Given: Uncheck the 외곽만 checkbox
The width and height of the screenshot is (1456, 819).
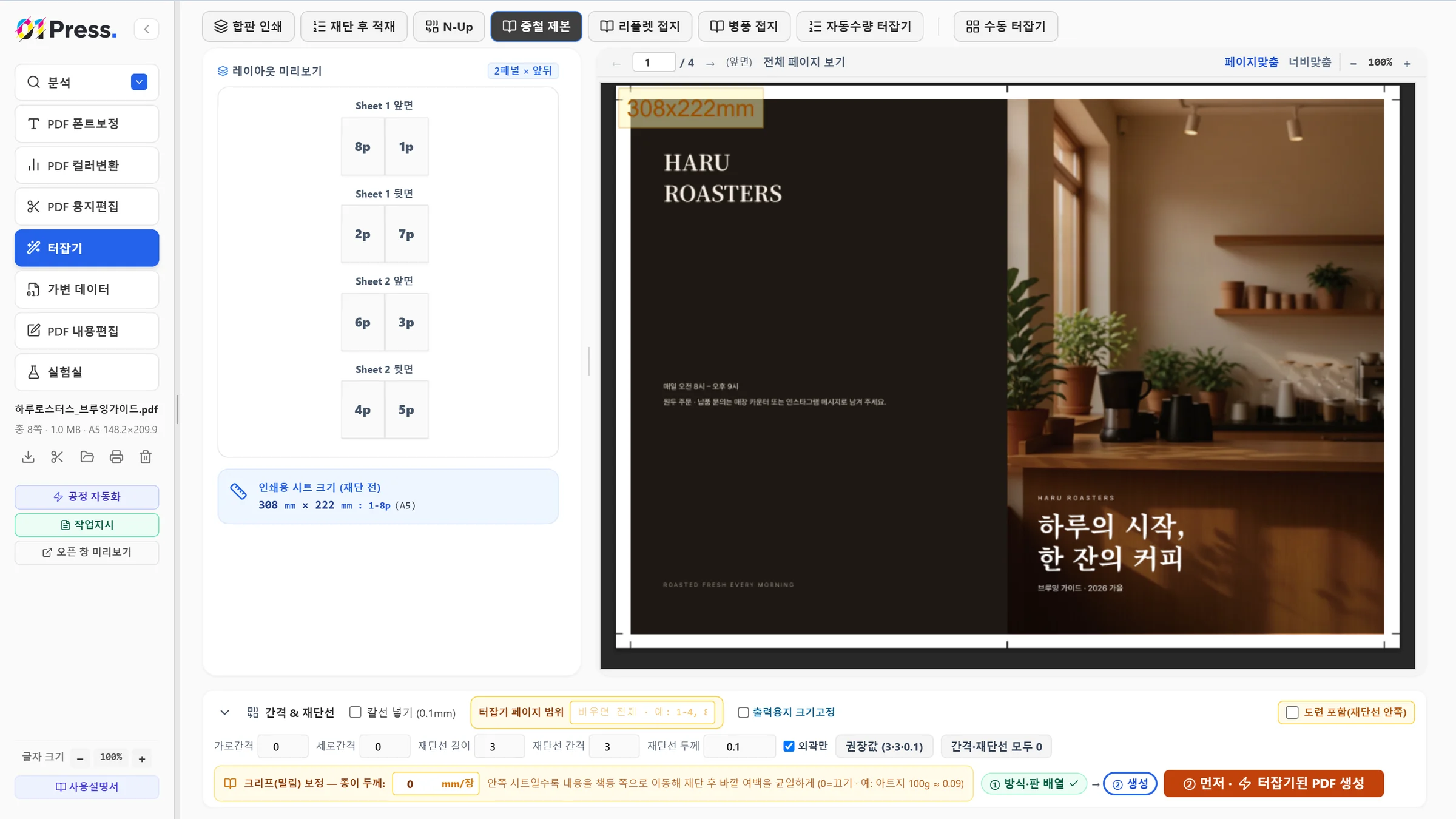Looking at the screenshot, I should click(x=789, y=746).
